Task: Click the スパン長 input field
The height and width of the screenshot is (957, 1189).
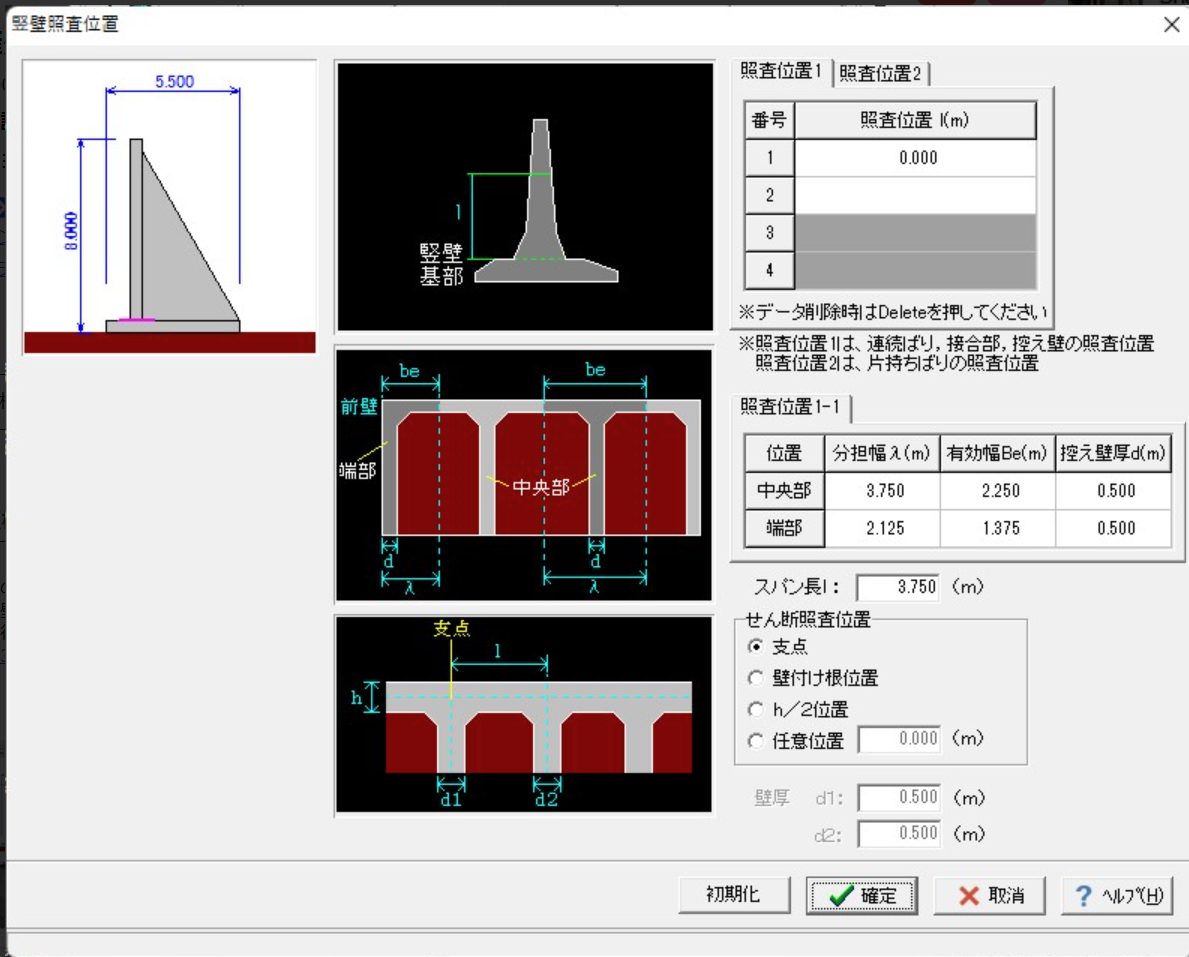Action: (x=897, y=587)
